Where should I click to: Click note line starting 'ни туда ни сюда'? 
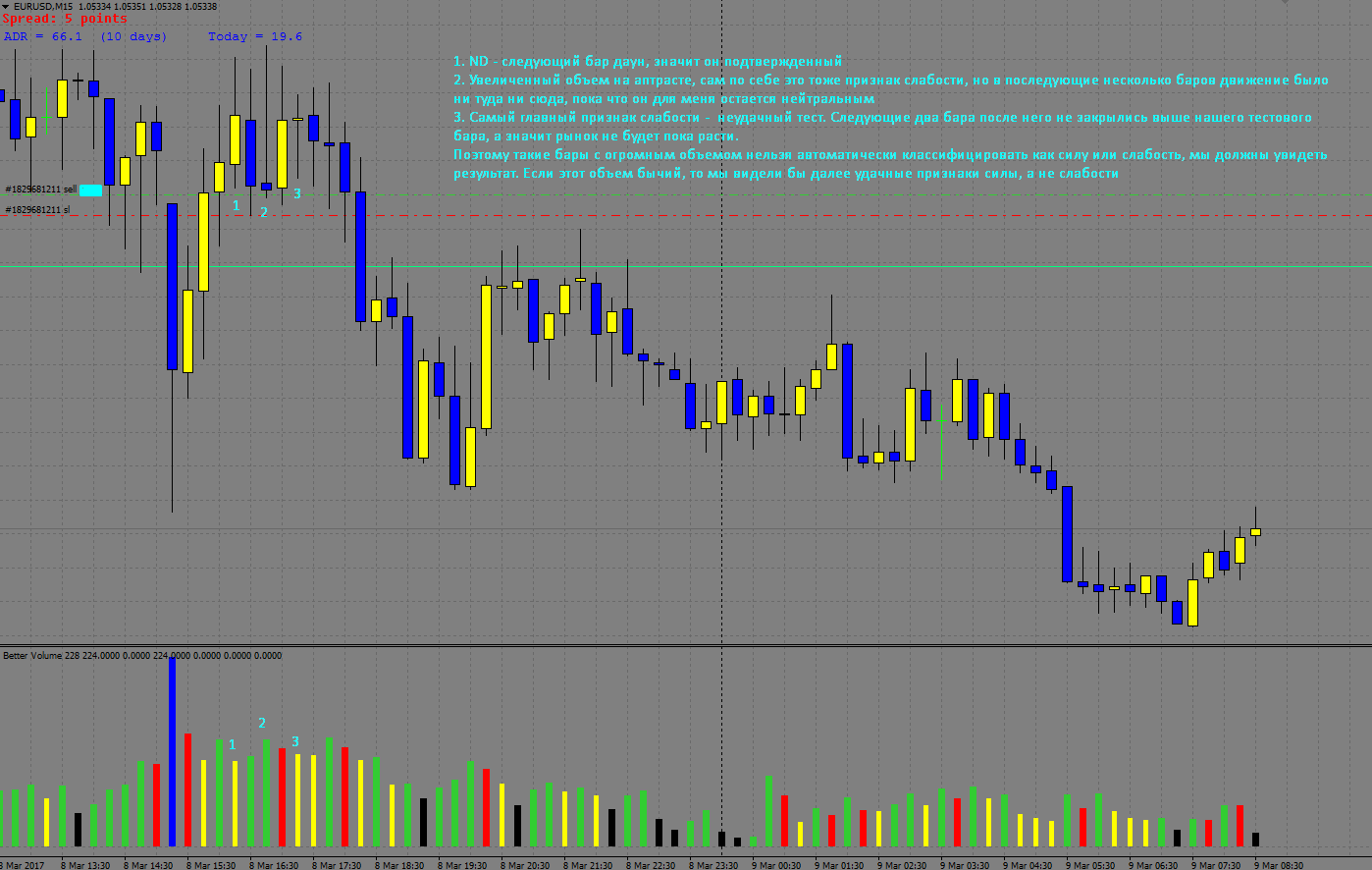click(x=663, y=98)
